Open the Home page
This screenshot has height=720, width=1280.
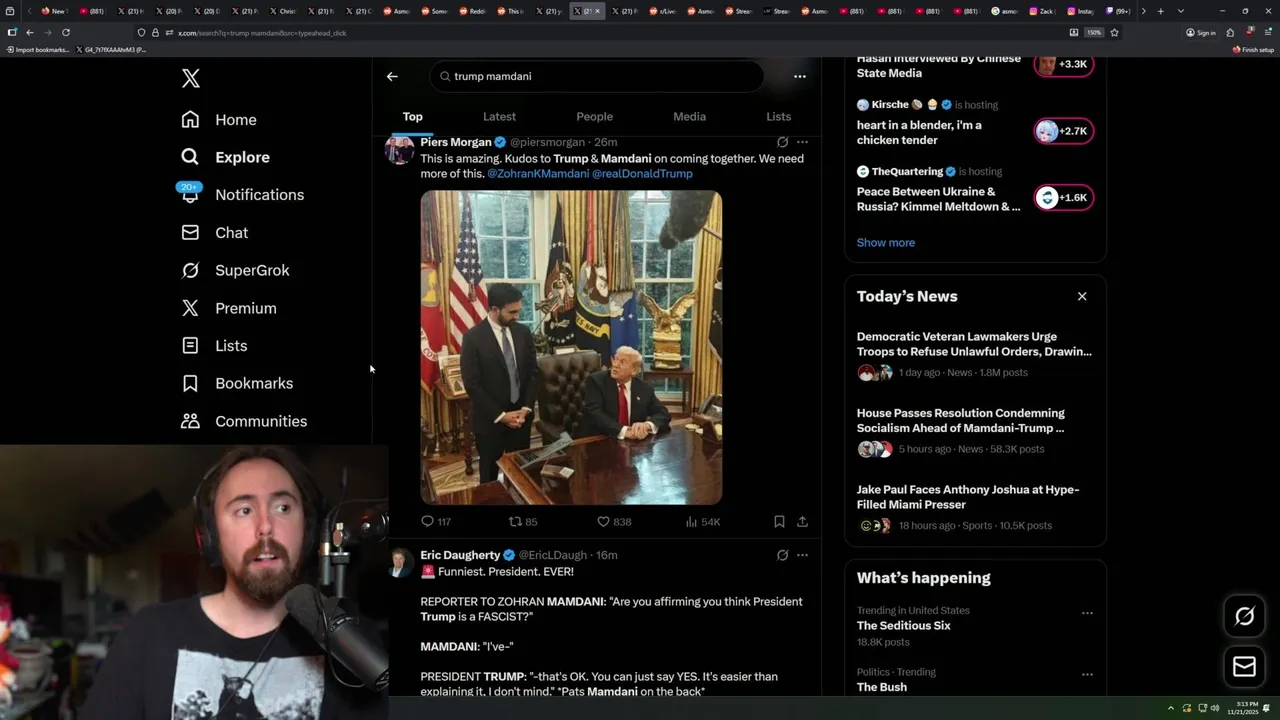(x=219, y=120)
